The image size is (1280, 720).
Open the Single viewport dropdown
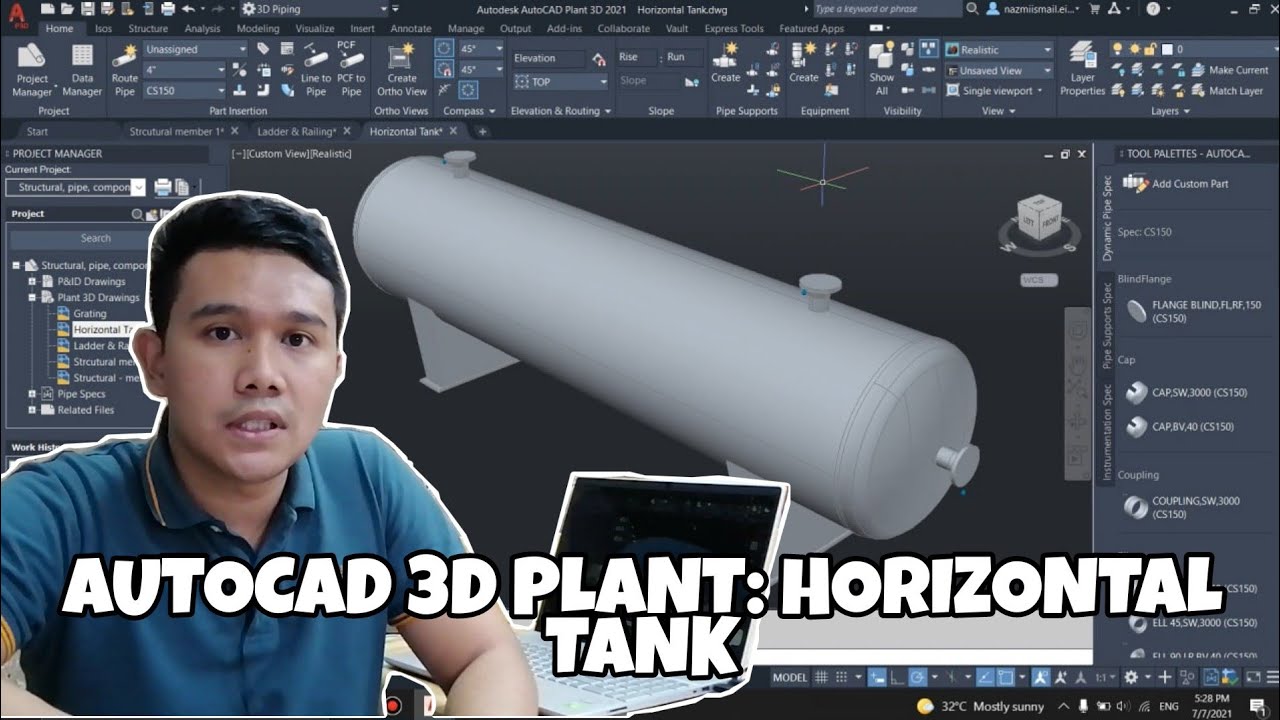pos(995,91)
